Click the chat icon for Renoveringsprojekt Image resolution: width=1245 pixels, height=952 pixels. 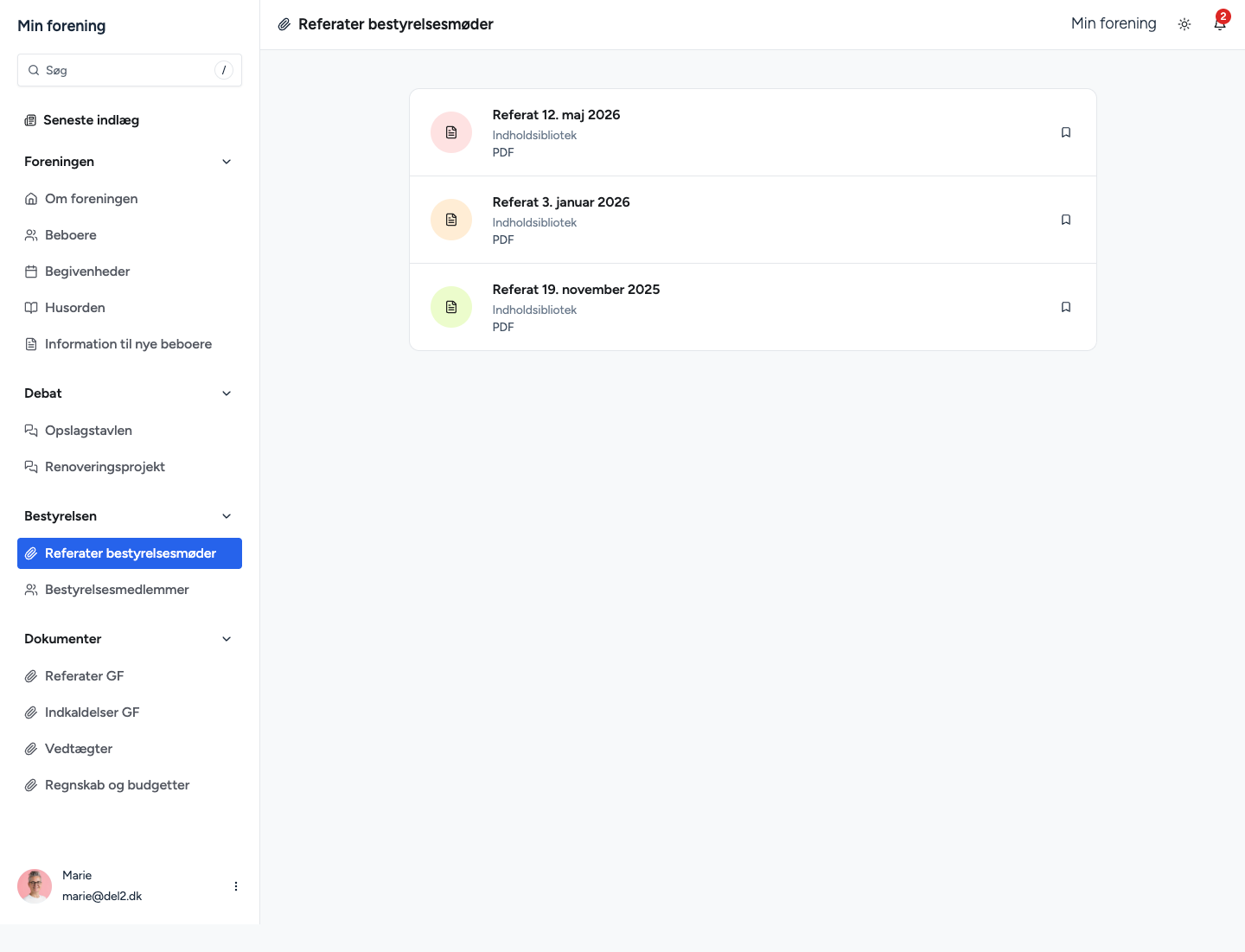tap(31, 467)
